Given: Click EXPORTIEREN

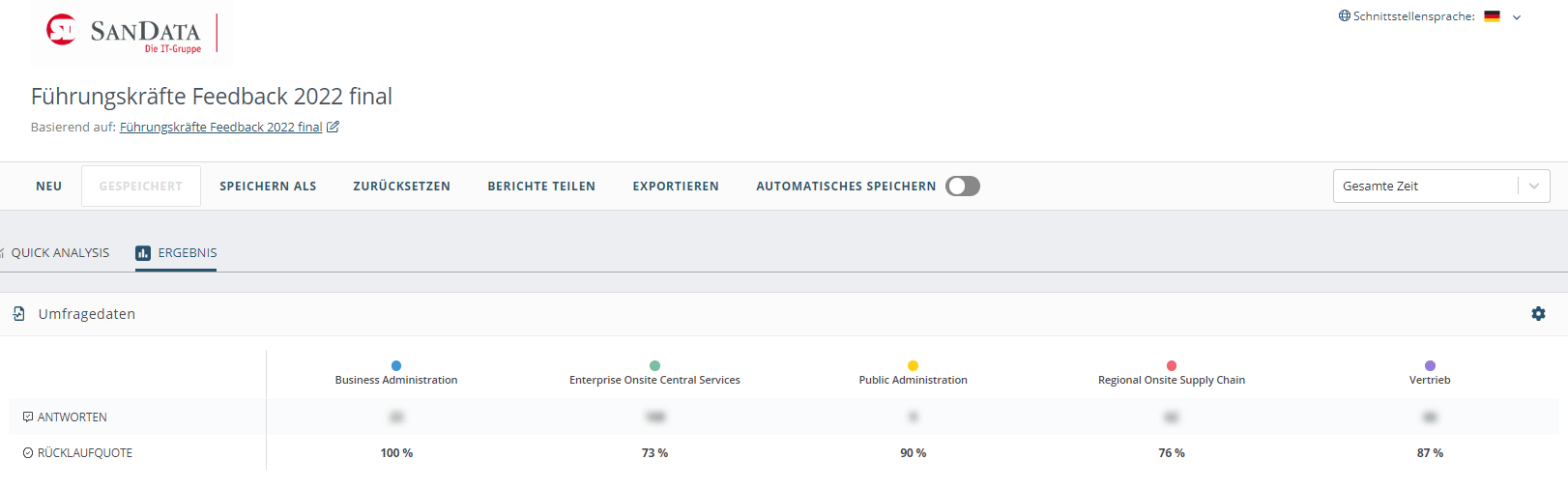Looking at the screenshot, I should coord(676,186).
